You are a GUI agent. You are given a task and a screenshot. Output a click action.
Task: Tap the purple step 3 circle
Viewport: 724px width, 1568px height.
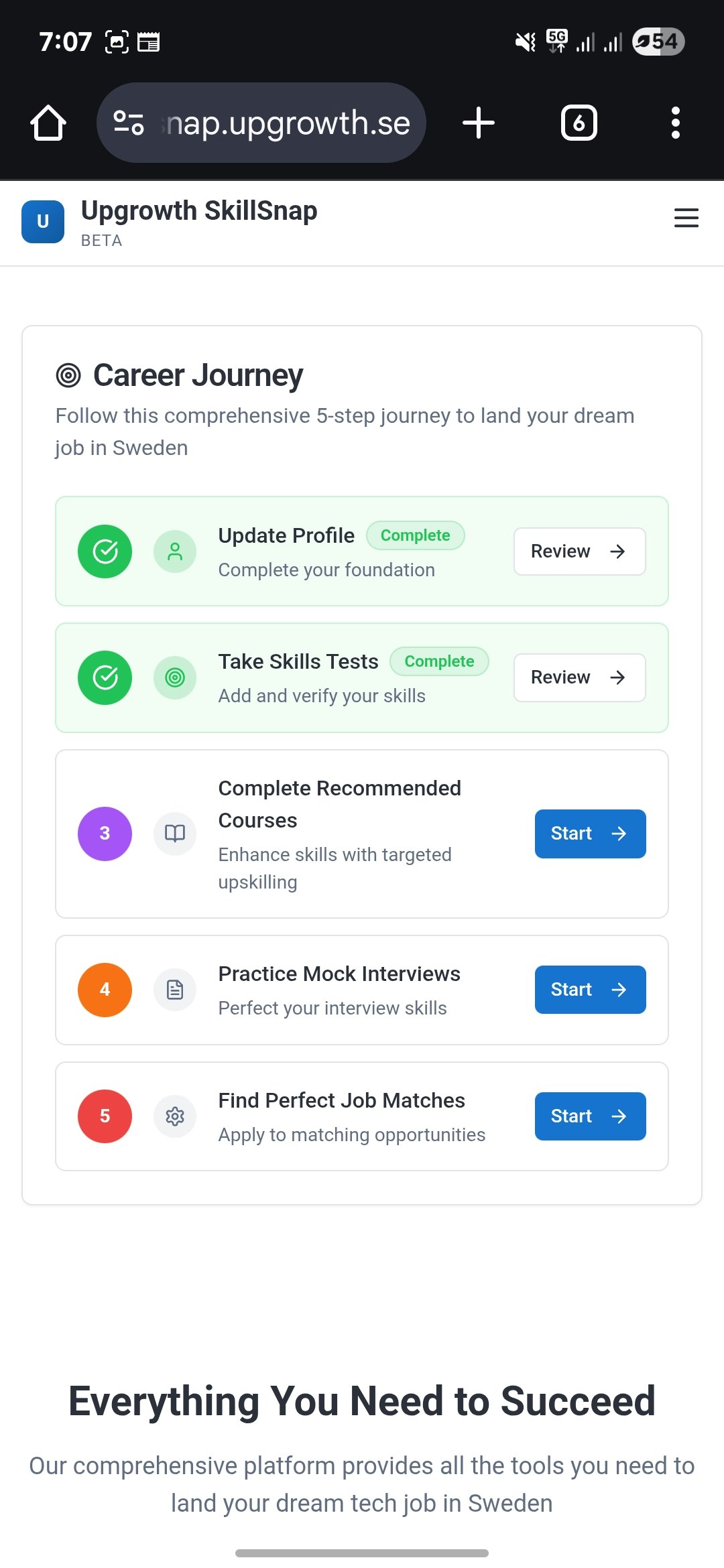point(105,834)
